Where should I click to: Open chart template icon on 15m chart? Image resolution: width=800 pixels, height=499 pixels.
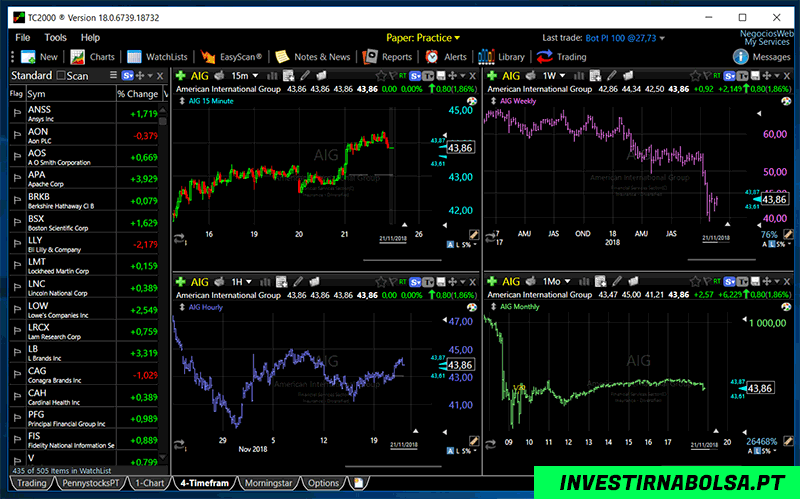click(288, 76)
